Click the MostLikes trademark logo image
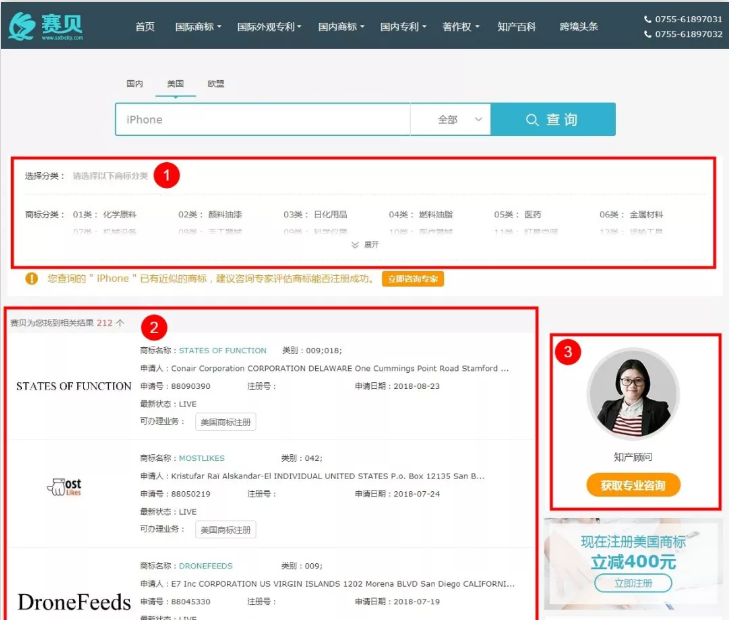This screenshot has height=620, width=729. click(65, 487)
